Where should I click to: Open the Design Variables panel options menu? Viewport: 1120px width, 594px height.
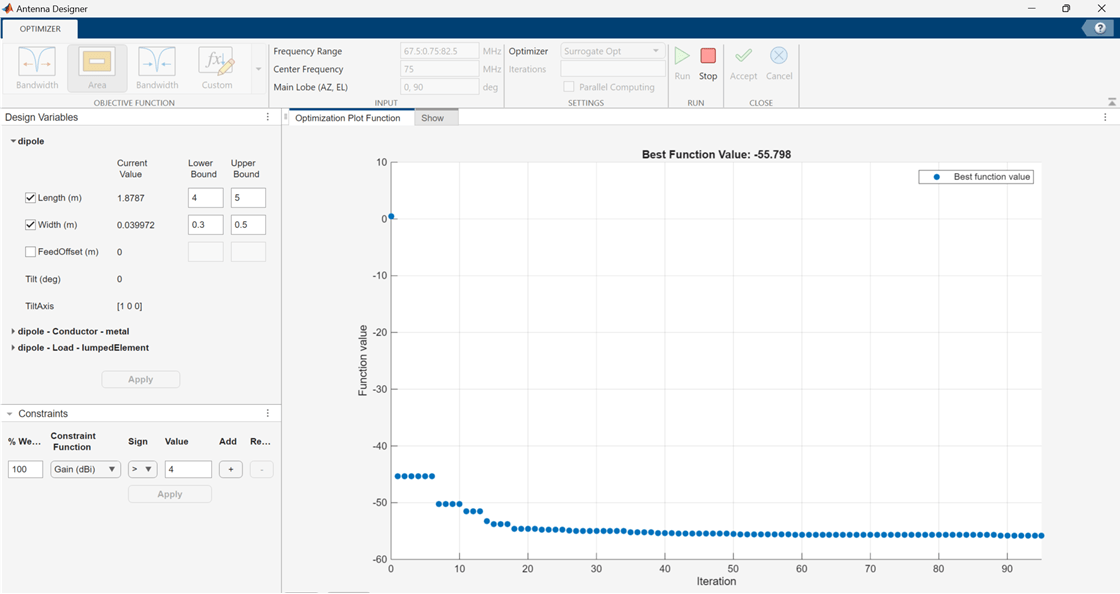268,117
